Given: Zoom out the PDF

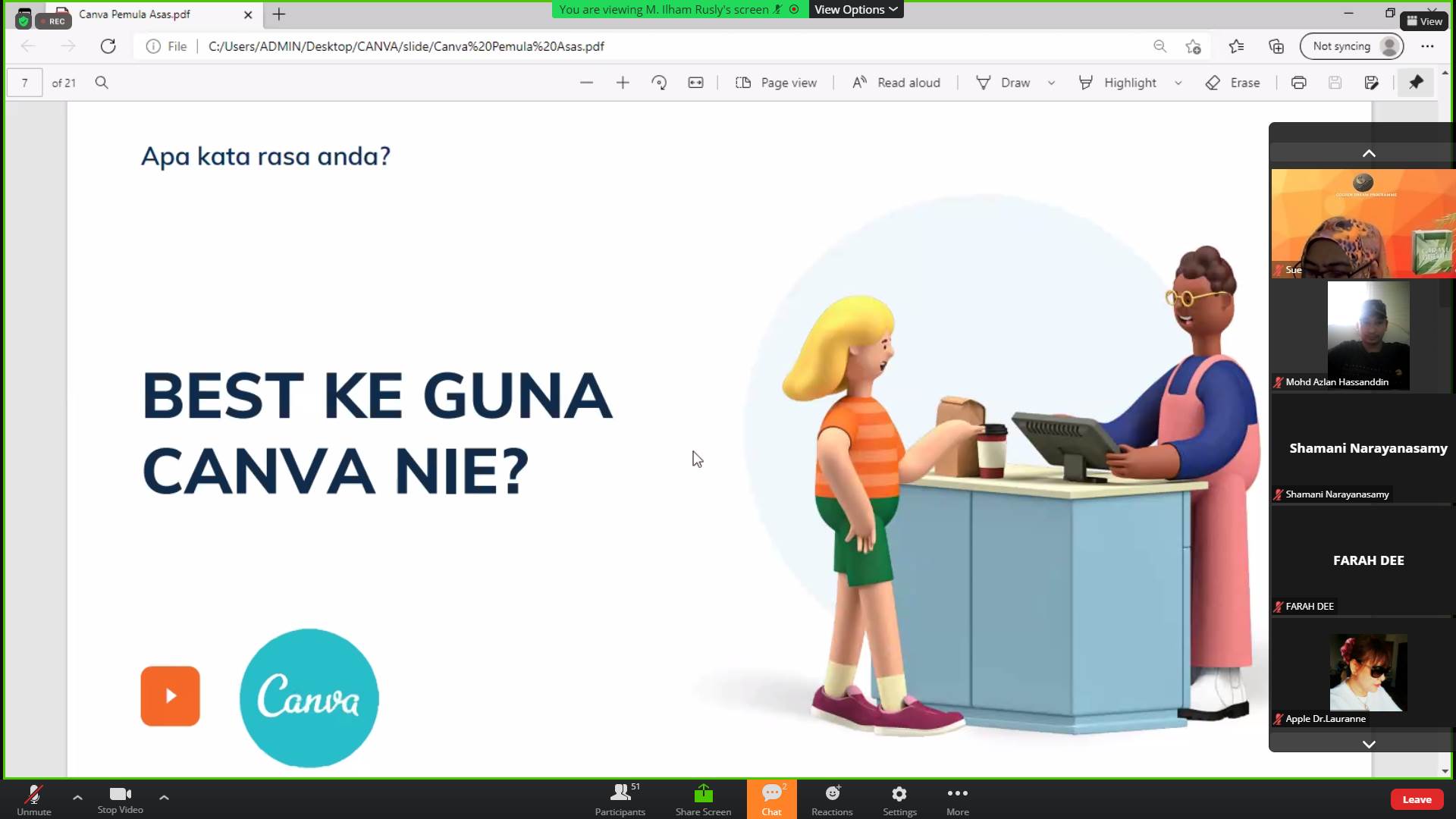Looking at the screenshot, I should pyautogui.click(x=586, y=83).
